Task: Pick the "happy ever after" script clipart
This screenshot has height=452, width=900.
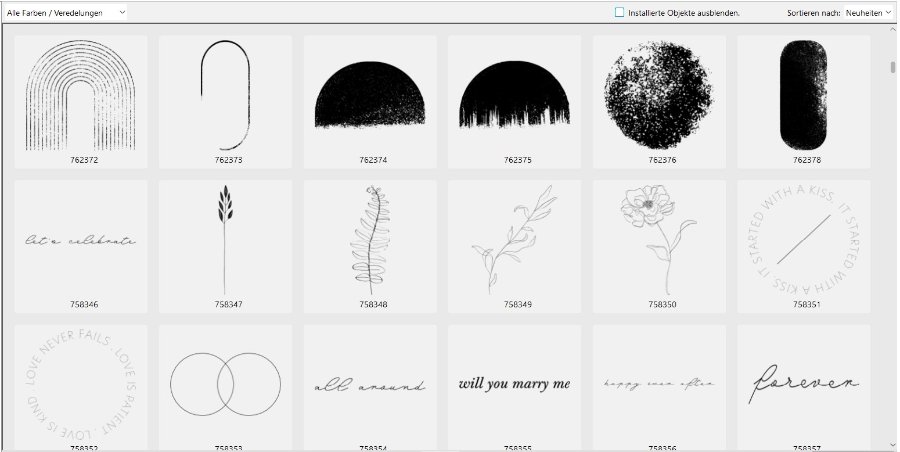Action: (x=660, y=388)
